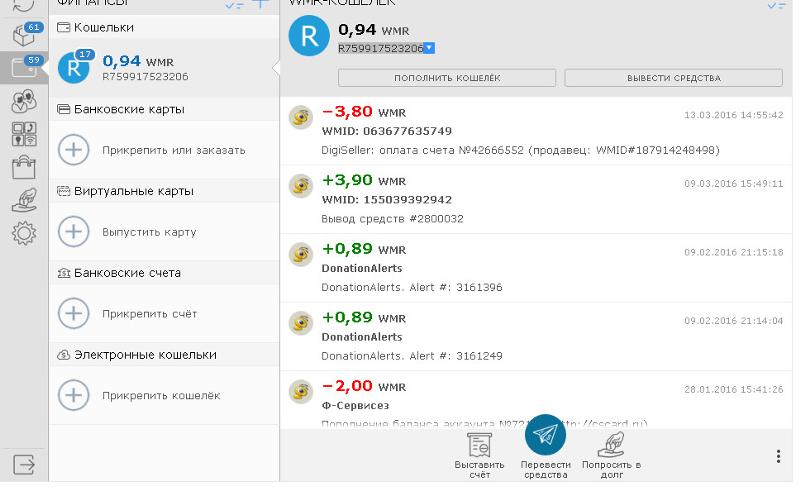Click DonationAlerts. Alert #: 3161396 text
800x487 pixels.
tap(412, 287)
